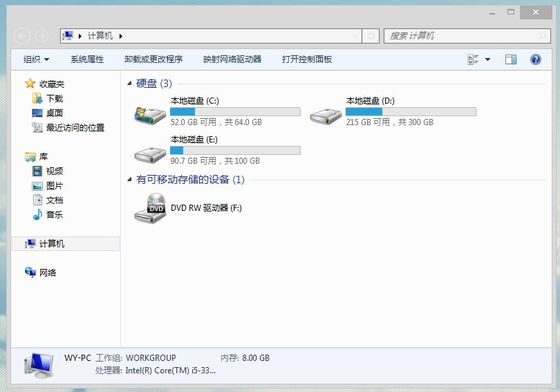Click 映射网络驱动器 button
Viewport: 560px width, 392px height.
[x=232, y=59]
